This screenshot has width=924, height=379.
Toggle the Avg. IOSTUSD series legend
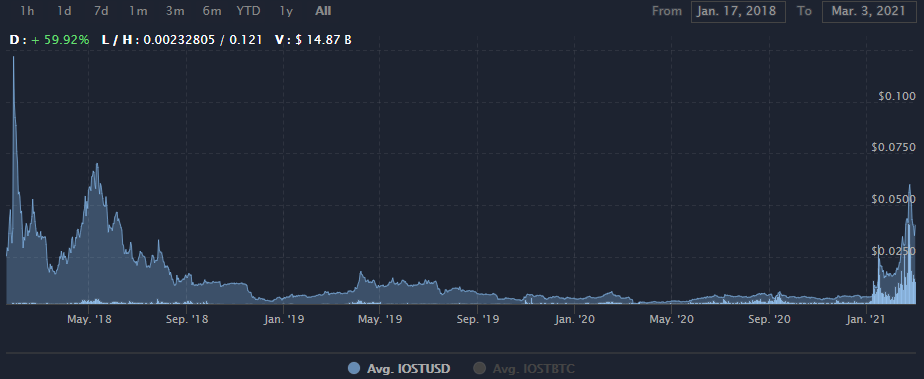pyautogui.click(x=399, y=369)
